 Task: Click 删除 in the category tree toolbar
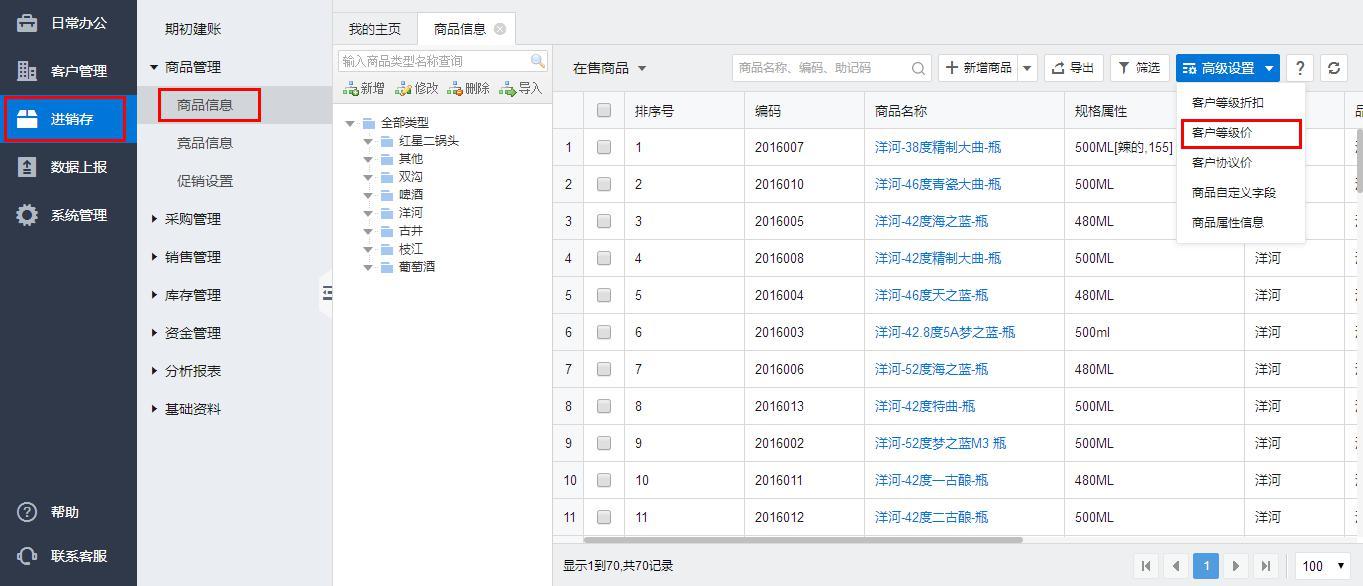[469, 89]
